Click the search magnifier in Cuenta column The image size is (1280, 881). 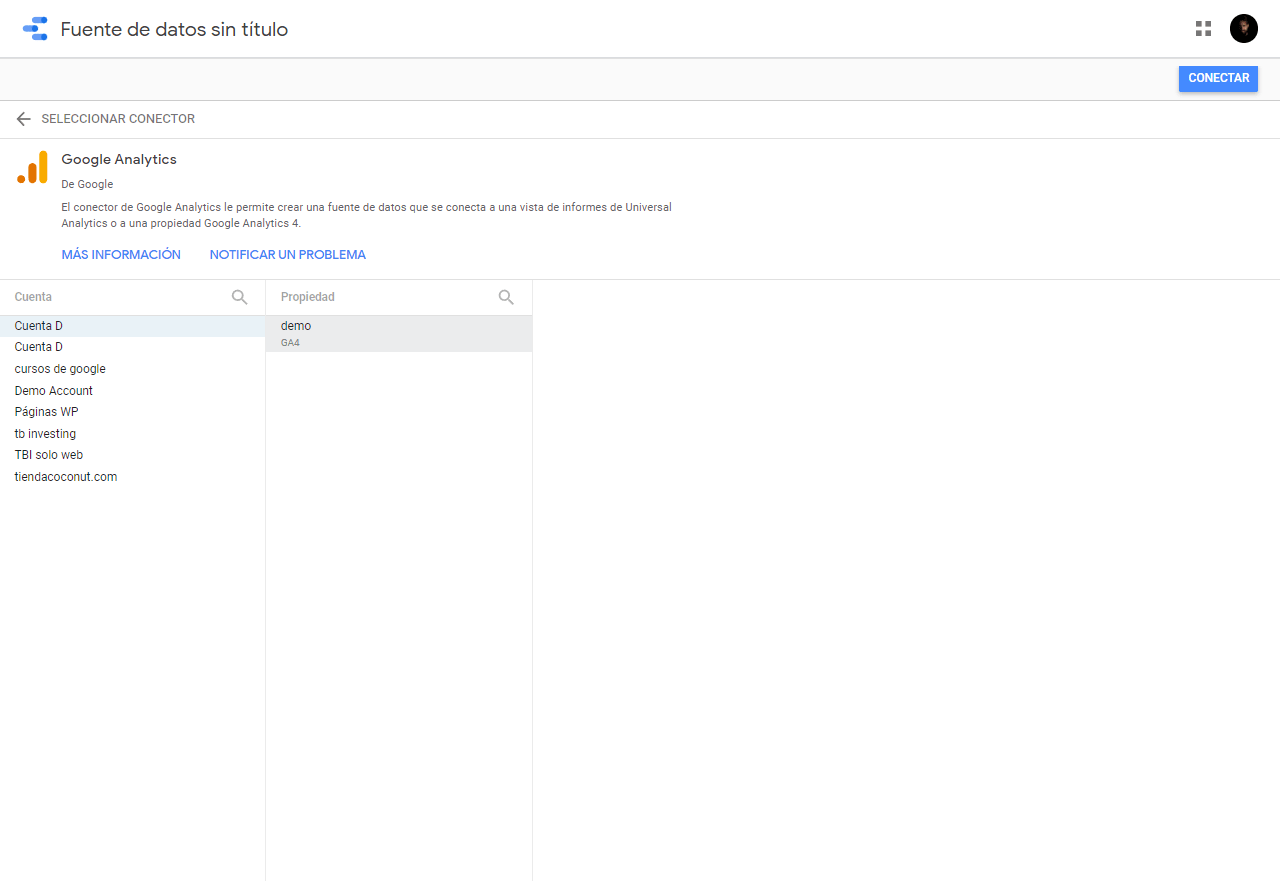(240, 297)
